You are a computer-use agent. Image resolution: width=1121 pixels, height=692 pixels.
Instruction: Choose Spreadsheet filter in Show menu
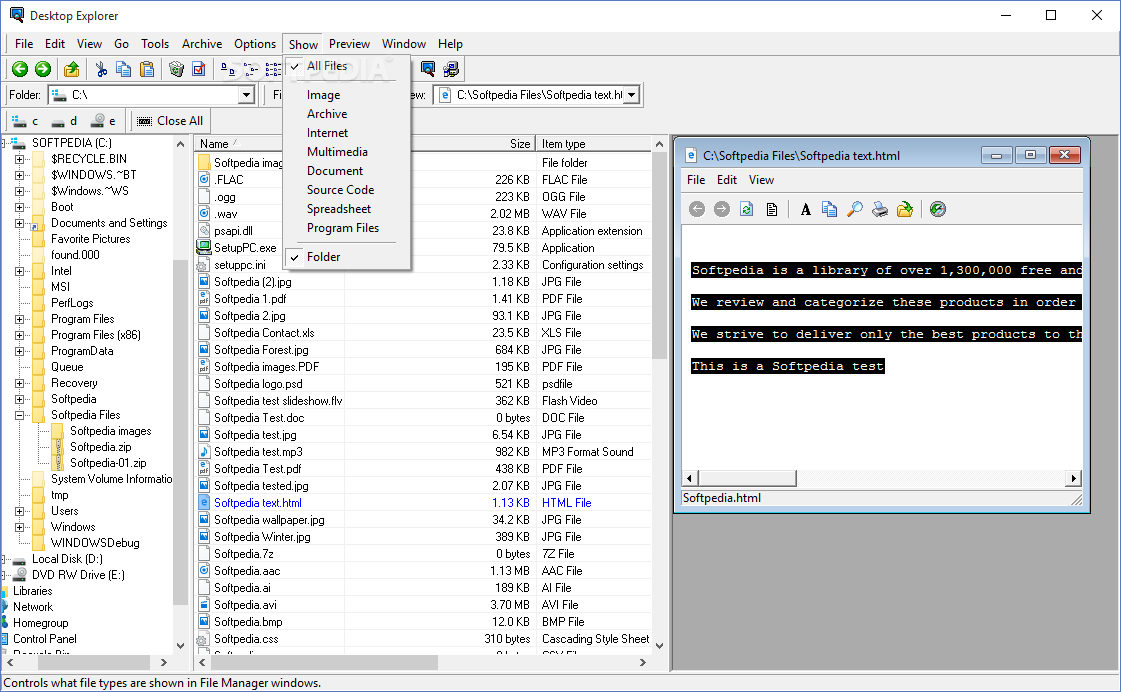[347, 209]
